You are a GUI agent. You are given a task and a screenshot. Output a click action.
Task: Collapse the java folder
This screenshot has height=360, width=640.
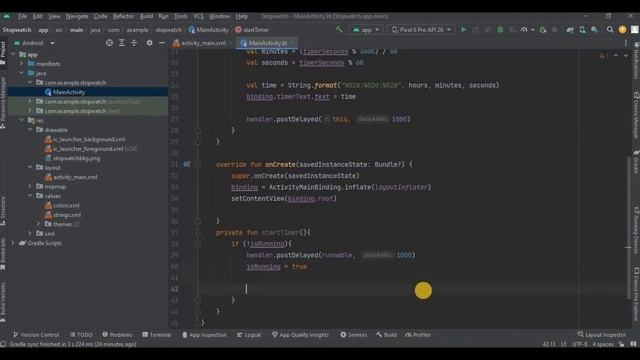coord(22,73)
